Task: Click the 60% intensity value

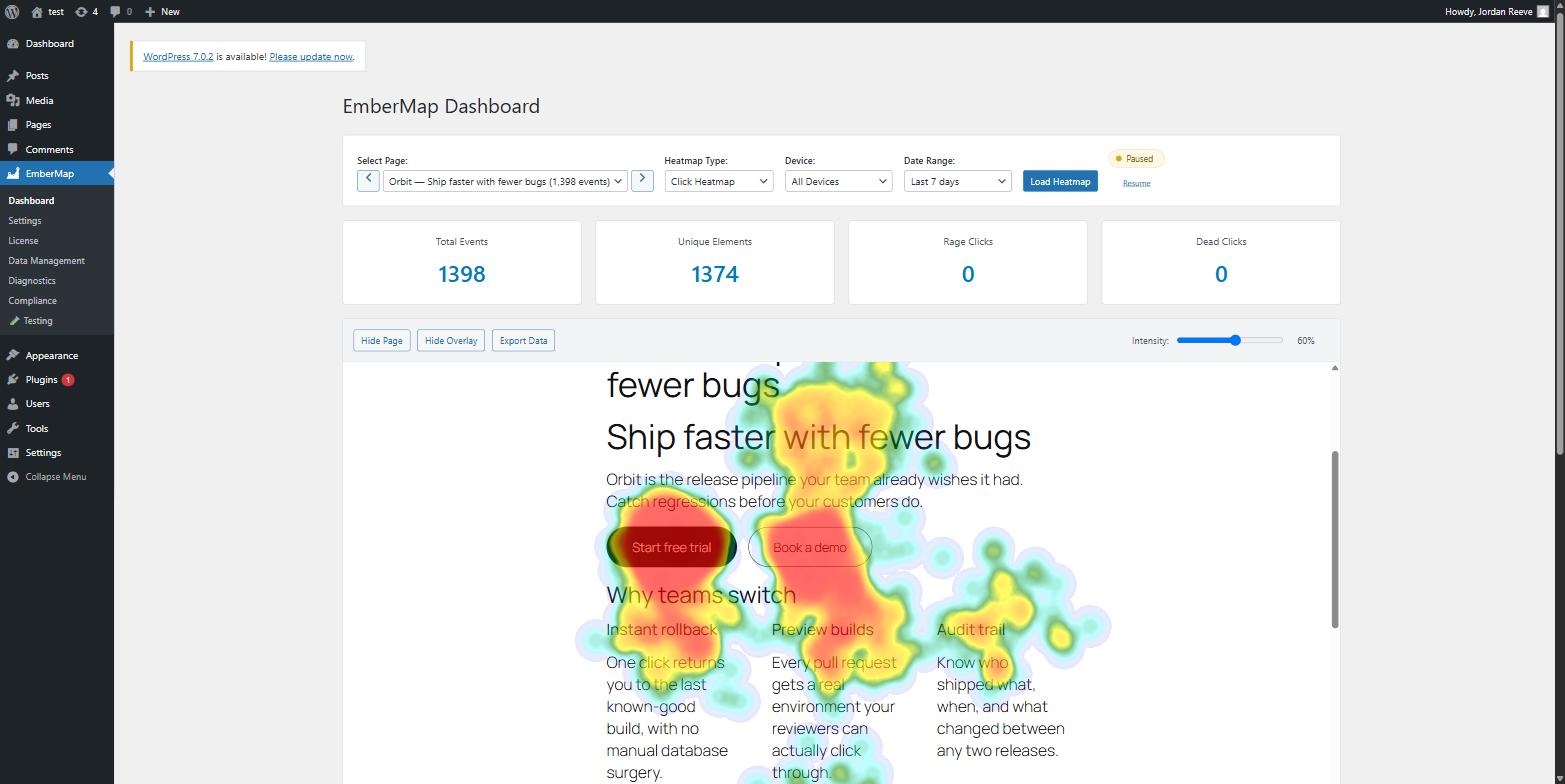Action: pos(1305,341)
